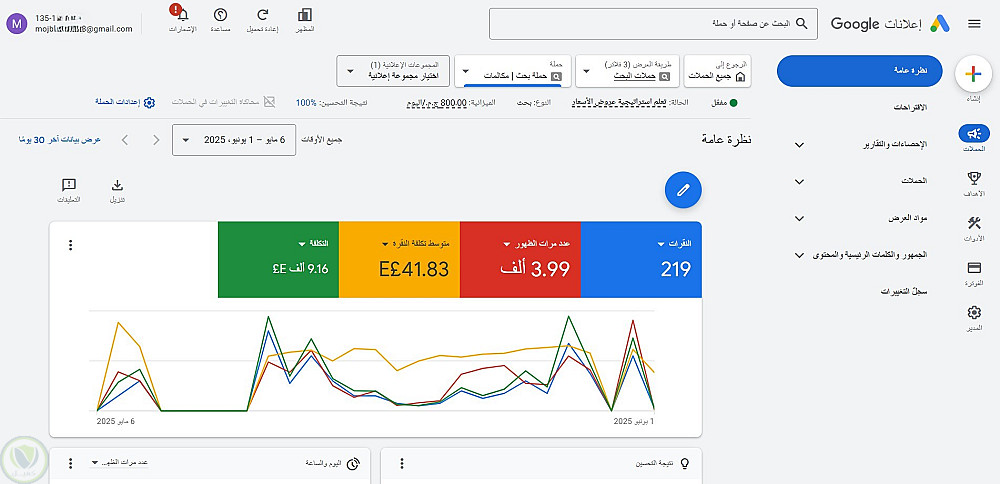1000x484 pixels.
Task: Click the campaign settings gear icon
Action: (x=149, y=103)
